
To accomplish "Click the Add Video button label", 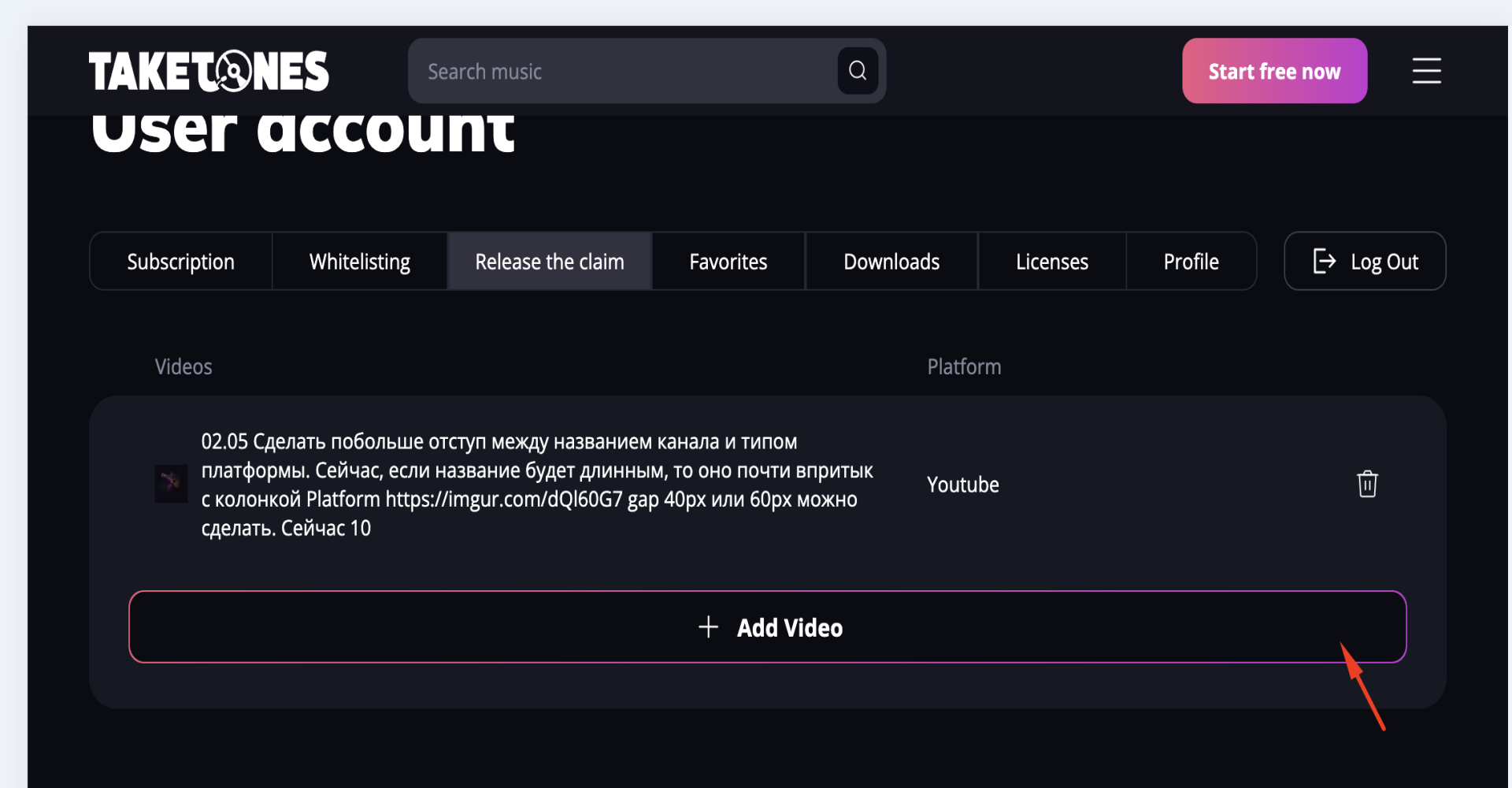I will click(789, 628).
